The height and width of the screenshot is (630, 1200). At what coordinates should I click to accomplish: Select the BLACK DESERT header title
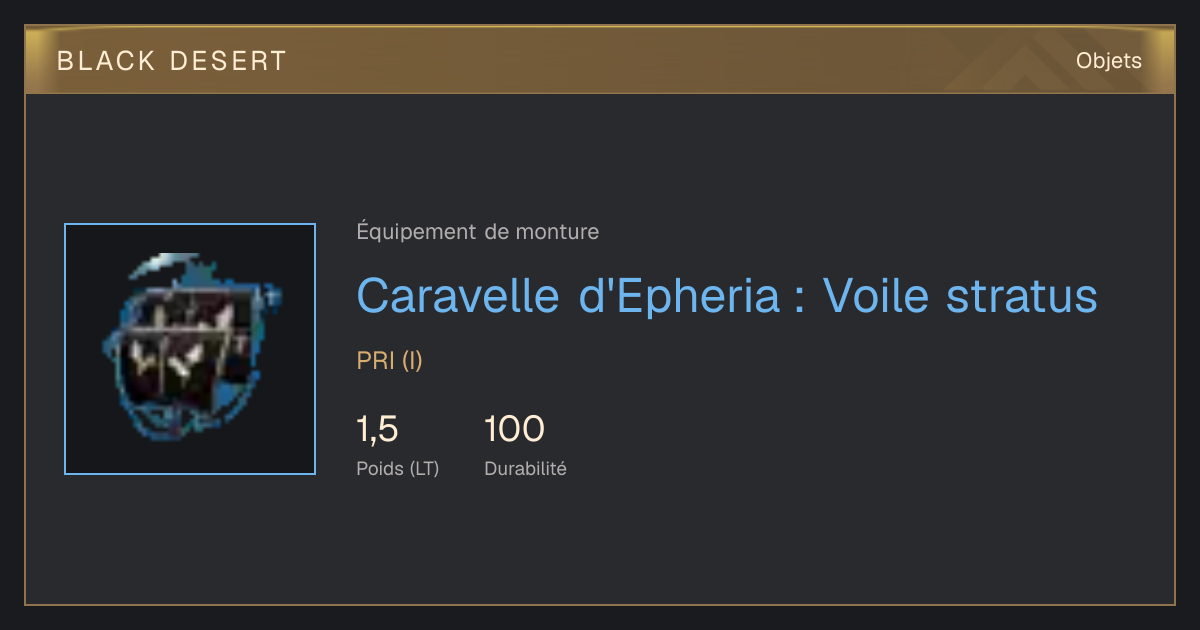pyautogui.click(x=172, y=61)
